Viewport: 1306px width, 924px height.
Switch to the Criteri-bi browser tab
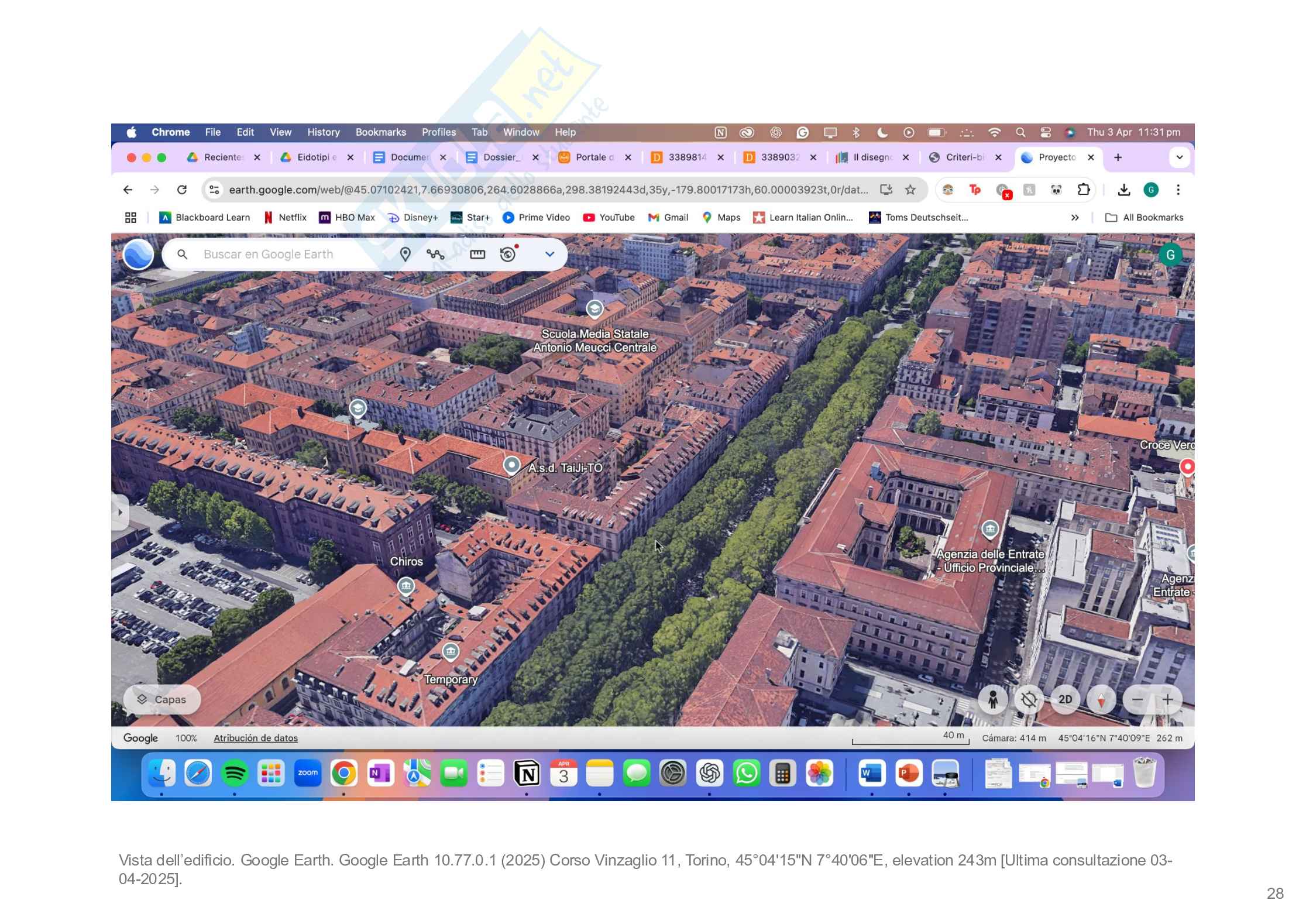click(x=965, y=157)
